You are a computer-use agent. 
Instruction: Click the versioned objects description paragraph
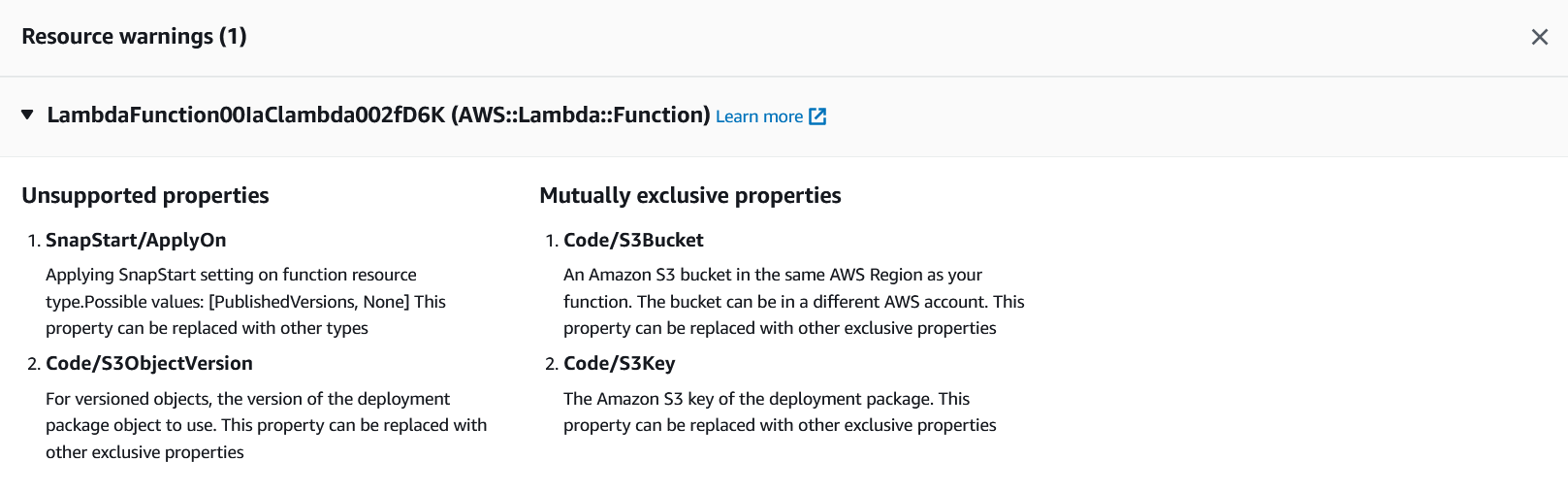(x=266, y=425)
